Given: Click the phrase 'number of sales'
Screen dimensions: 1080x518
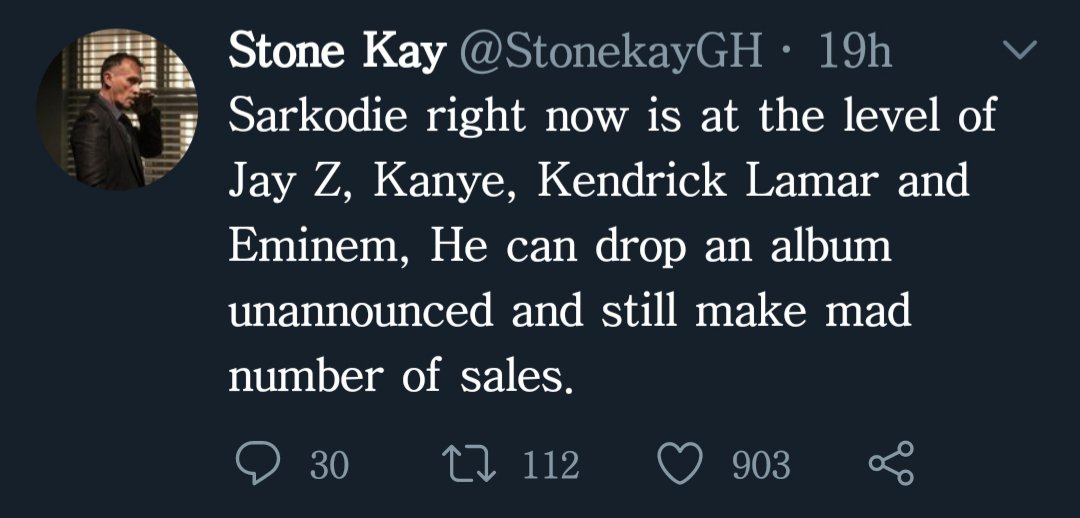Looking at the screenshot, I should click(403, 376).
